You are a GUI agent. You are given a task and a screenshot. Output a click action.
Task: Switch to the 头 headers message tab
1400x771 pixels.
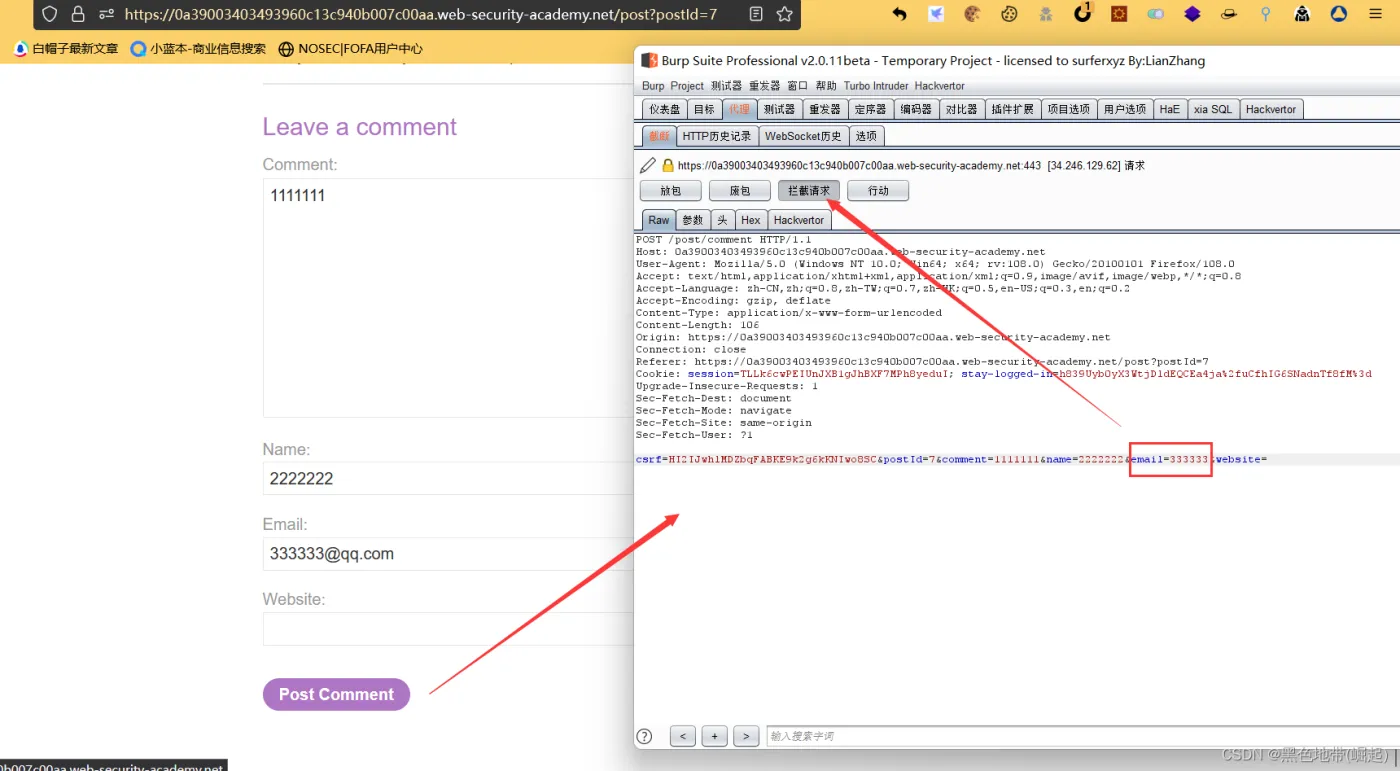(x=722, y=220)
